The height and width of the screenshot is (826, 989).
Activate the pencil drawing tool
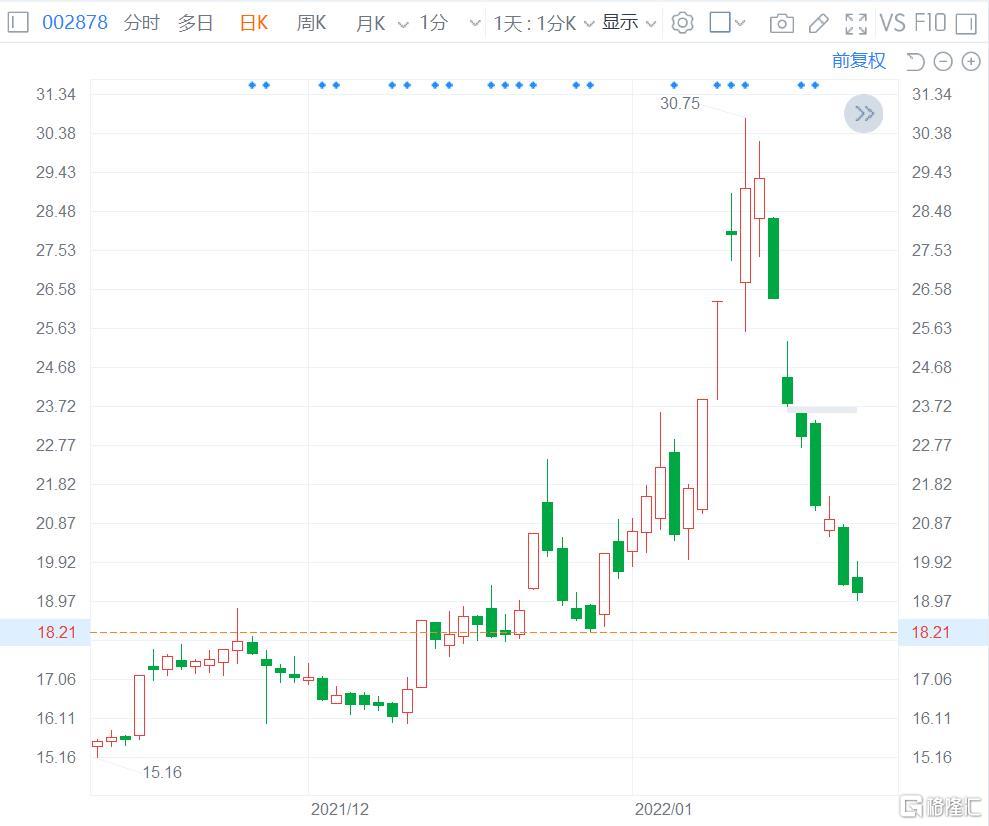coord(818,24)
